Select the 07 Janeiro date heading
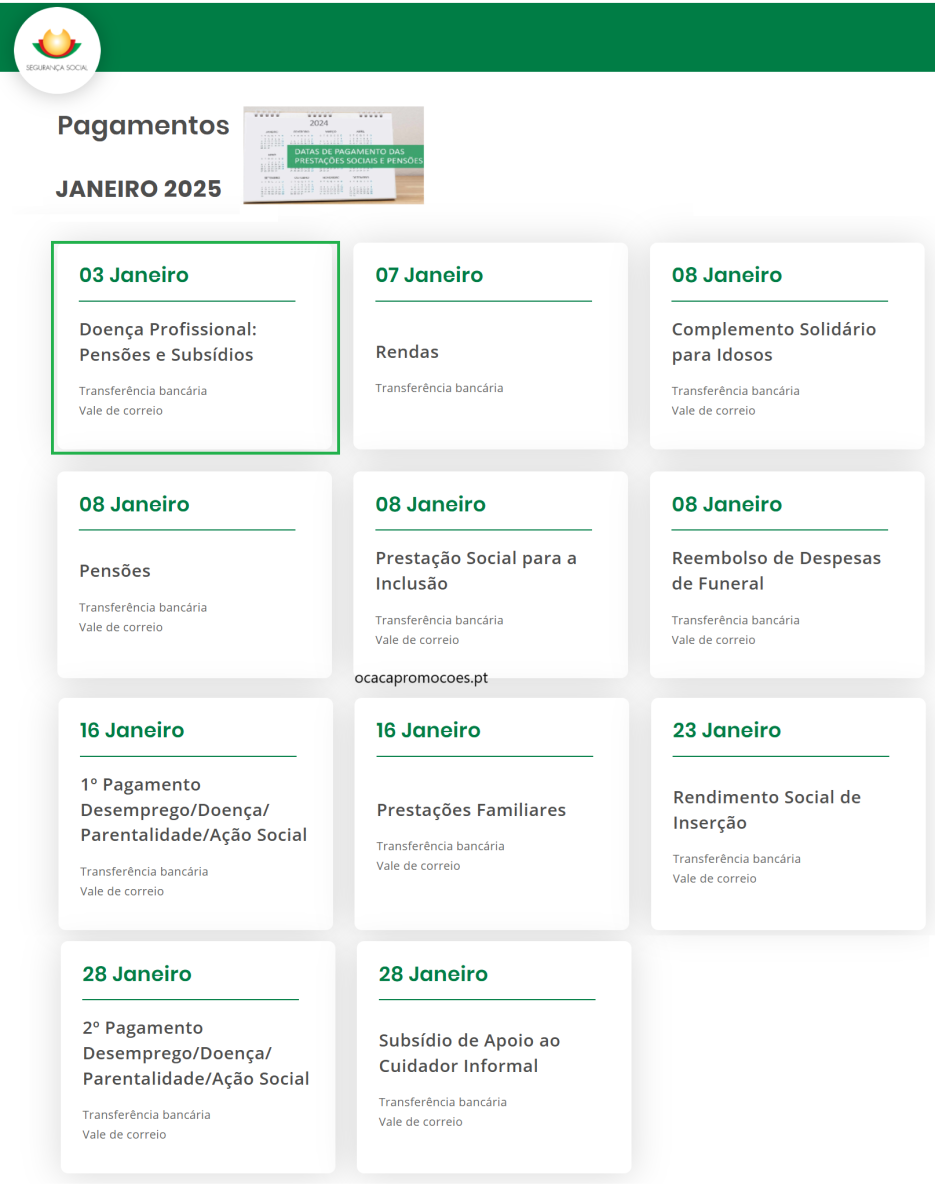 [429, 275]
